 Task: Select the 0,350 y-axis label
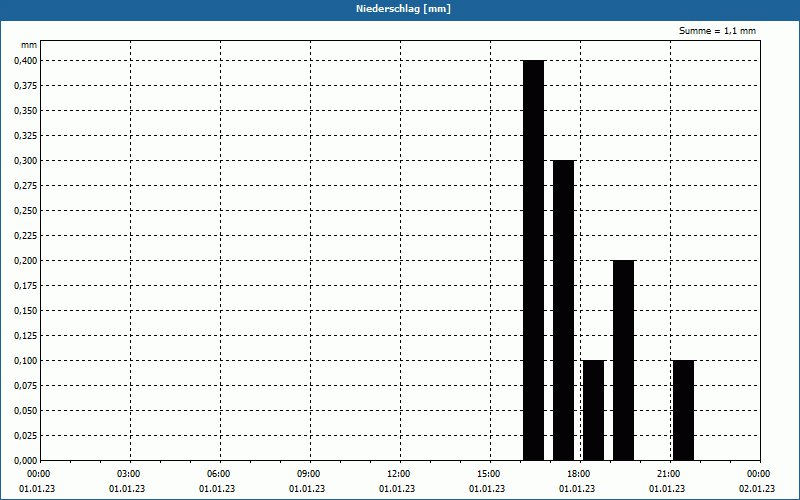pos(26,111)
